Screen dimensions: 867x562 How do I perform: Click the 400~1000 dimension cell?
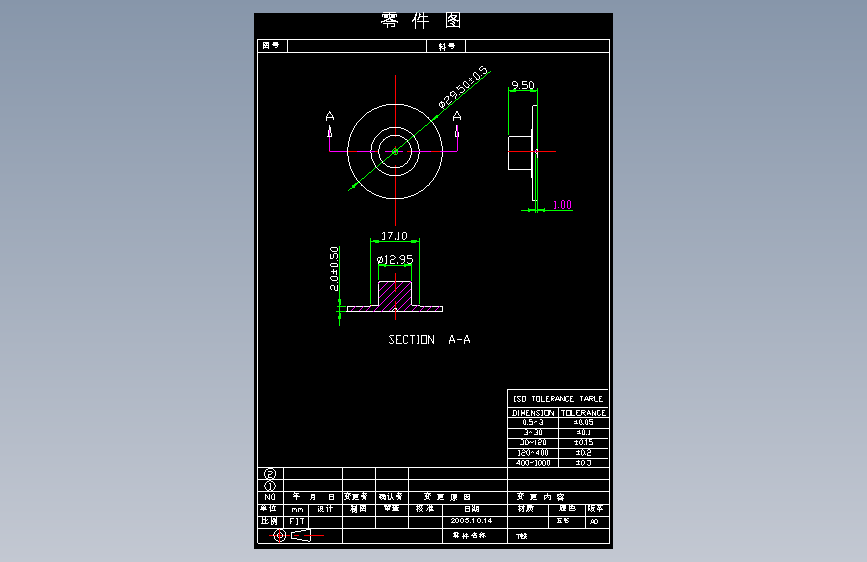tap(533, 462)
